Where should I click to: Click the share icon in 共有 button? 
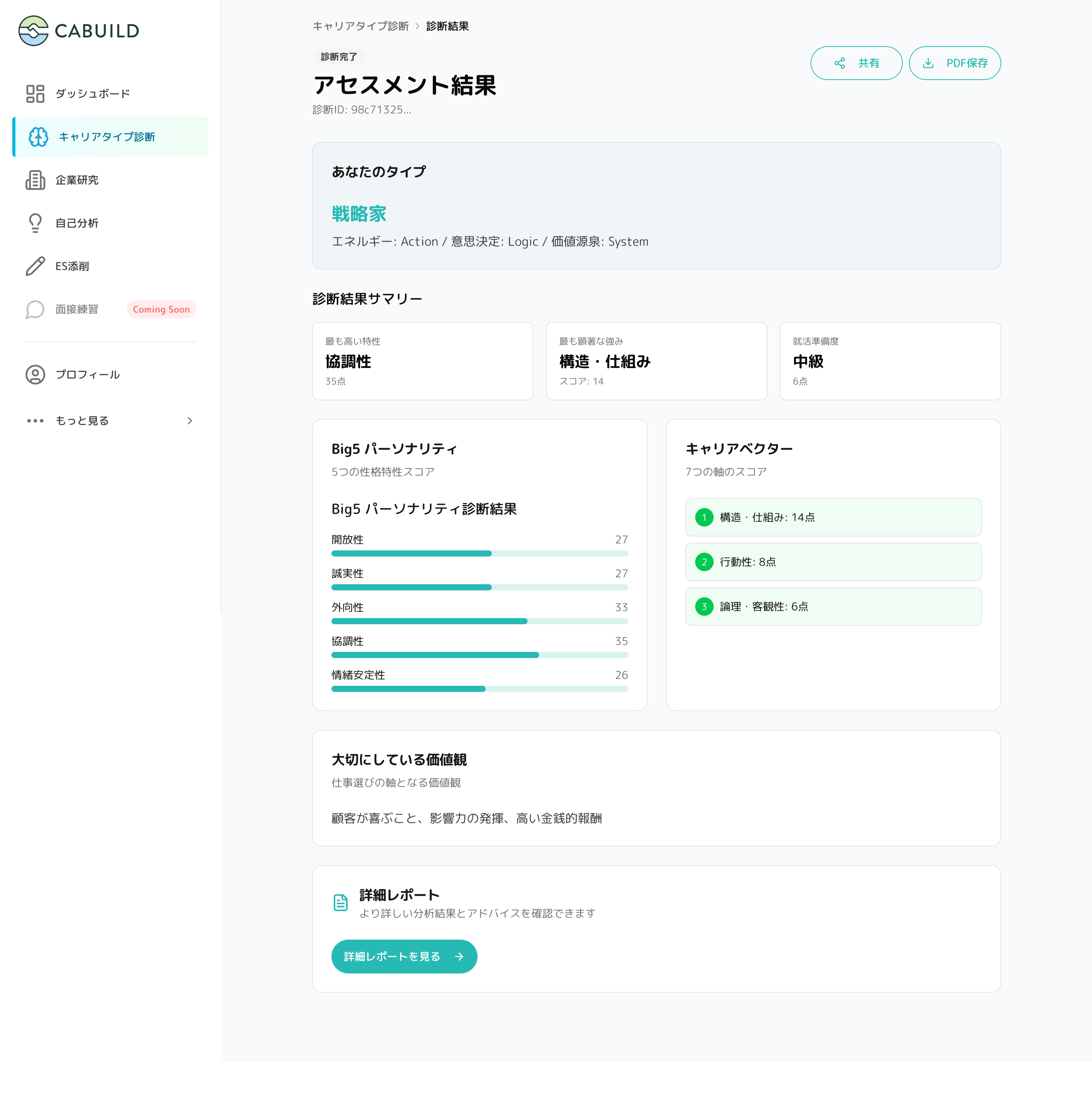[x=840, y=63]
